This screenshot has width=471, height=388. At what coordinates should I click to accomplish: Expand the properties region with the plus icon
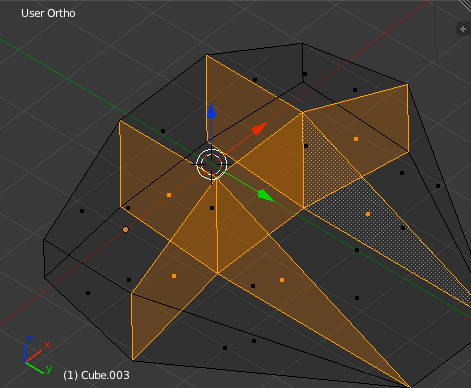pyautogui.click(x=463, y=29)
